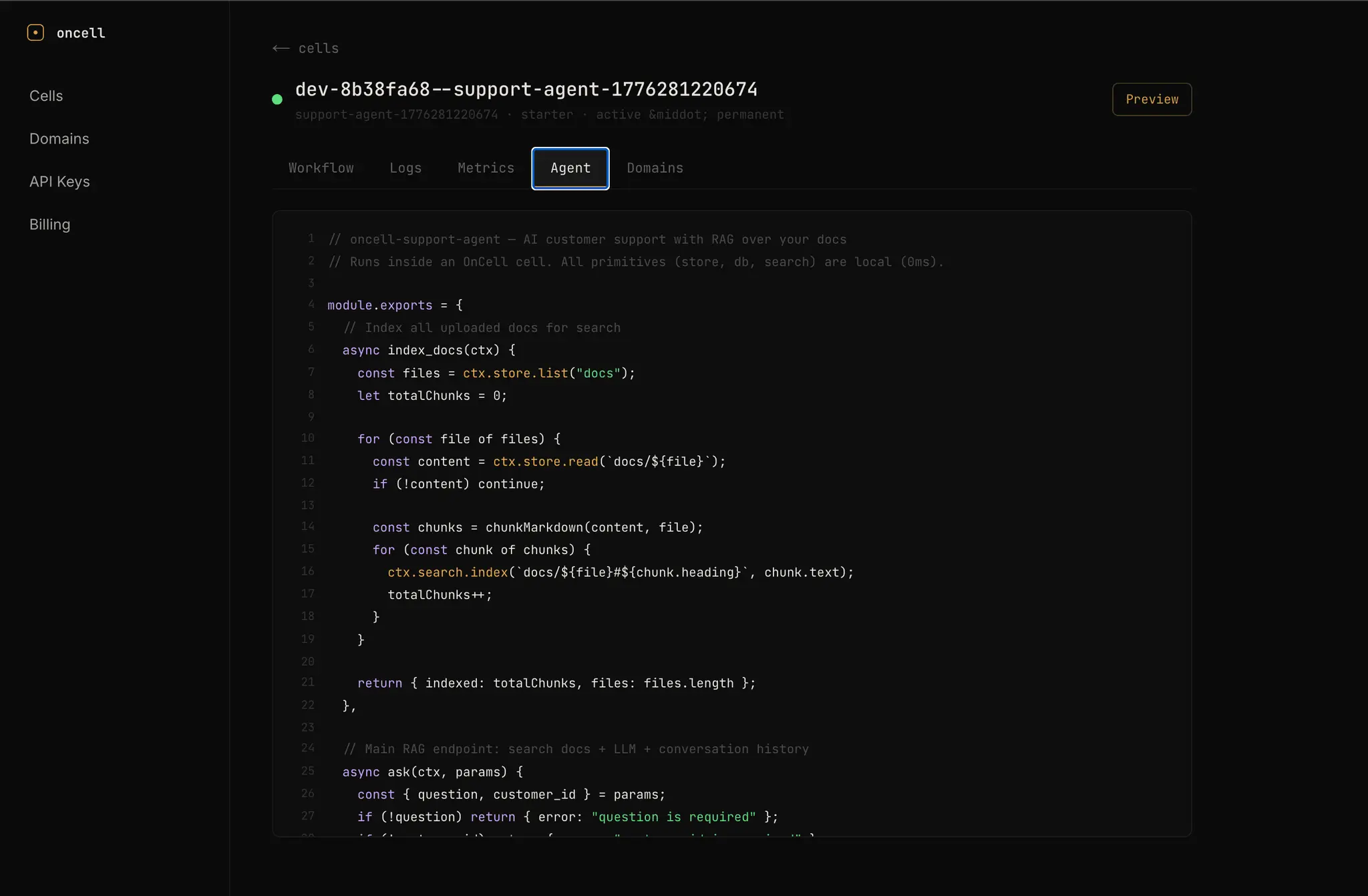
Task: Open Cells in the sidebar
Action: [x=46, y=96]
